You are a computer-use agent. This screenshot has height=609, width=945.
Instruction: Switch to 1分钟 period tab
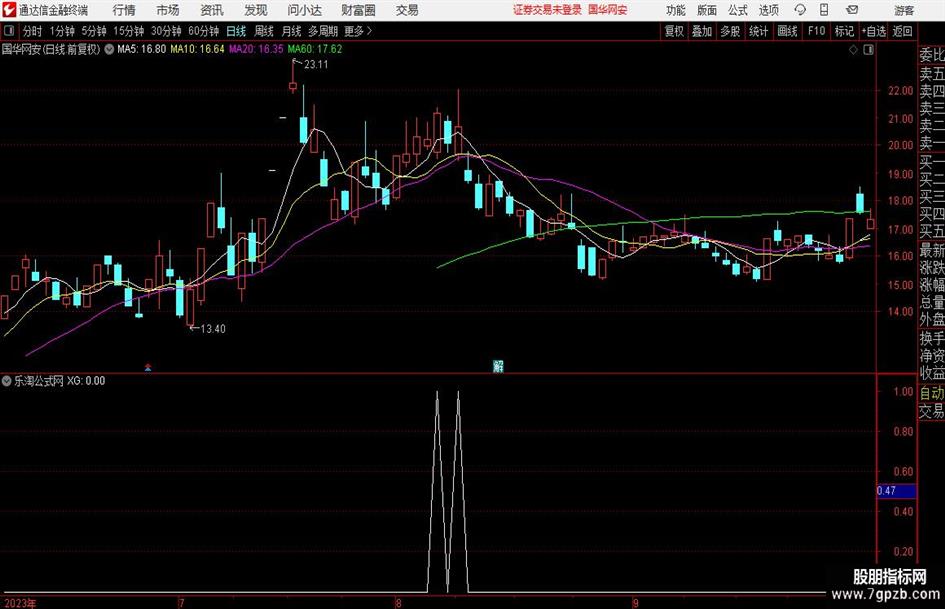(x=62, y=31)
